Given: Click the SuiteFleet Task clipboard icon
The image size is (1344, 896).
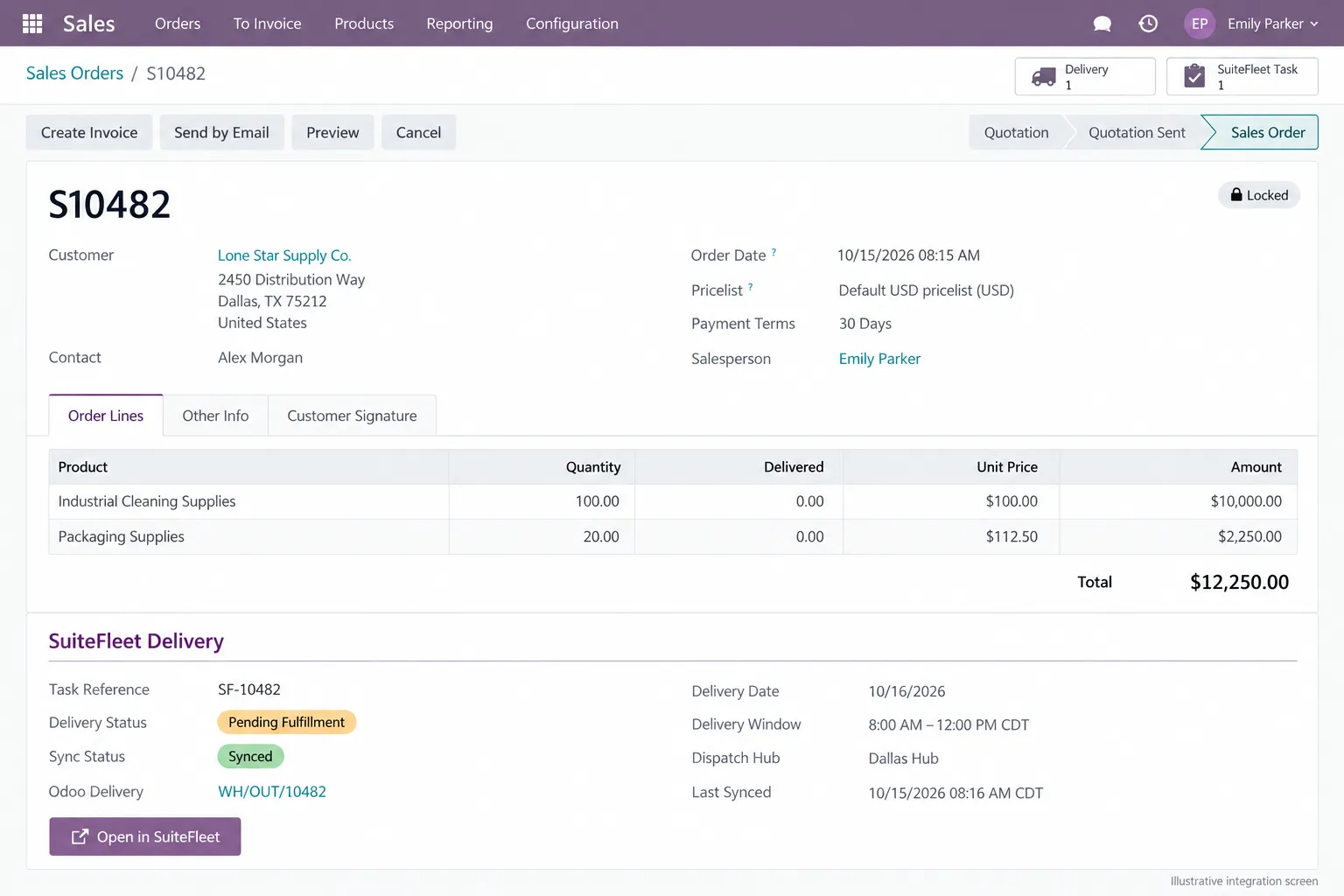Looking at the screenshot, I should (1194, 76).
